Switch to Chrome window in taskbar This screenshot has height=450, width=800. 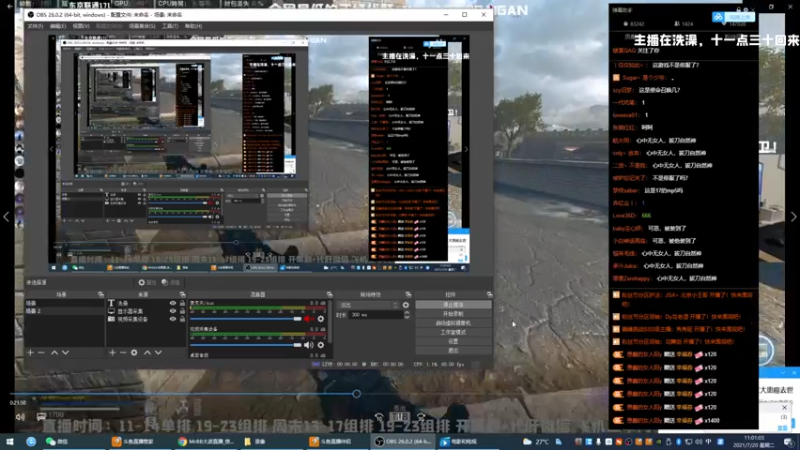[x=207, y=441]
